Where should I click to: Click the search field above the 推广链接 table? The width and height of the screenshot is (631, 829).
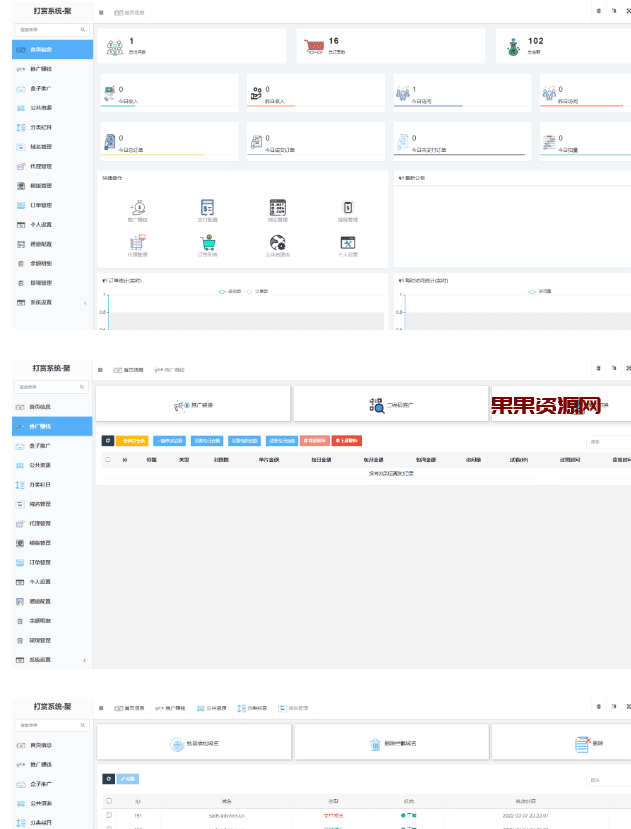pos(608,441)
